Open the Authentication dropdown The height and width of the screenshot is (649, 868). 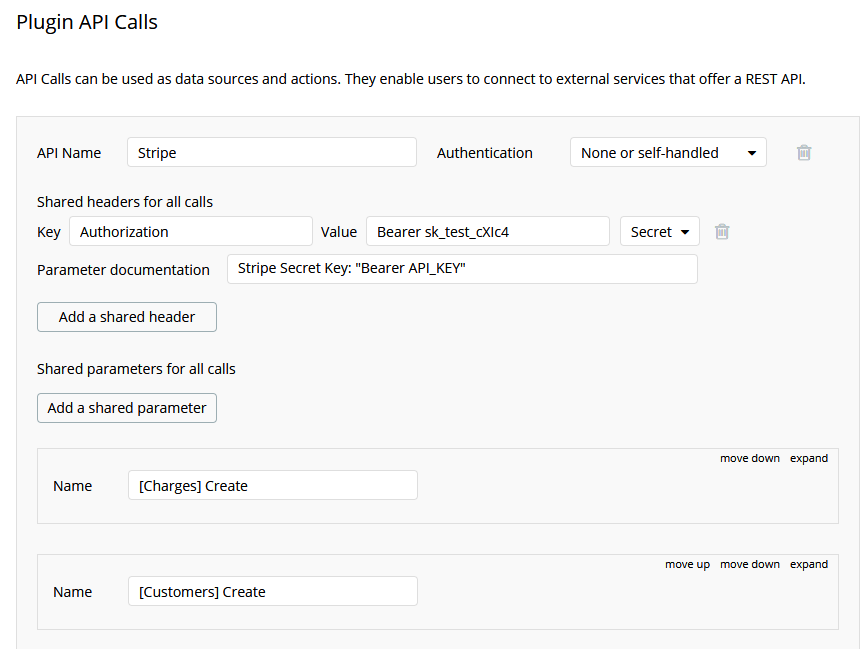pos(667,153)
